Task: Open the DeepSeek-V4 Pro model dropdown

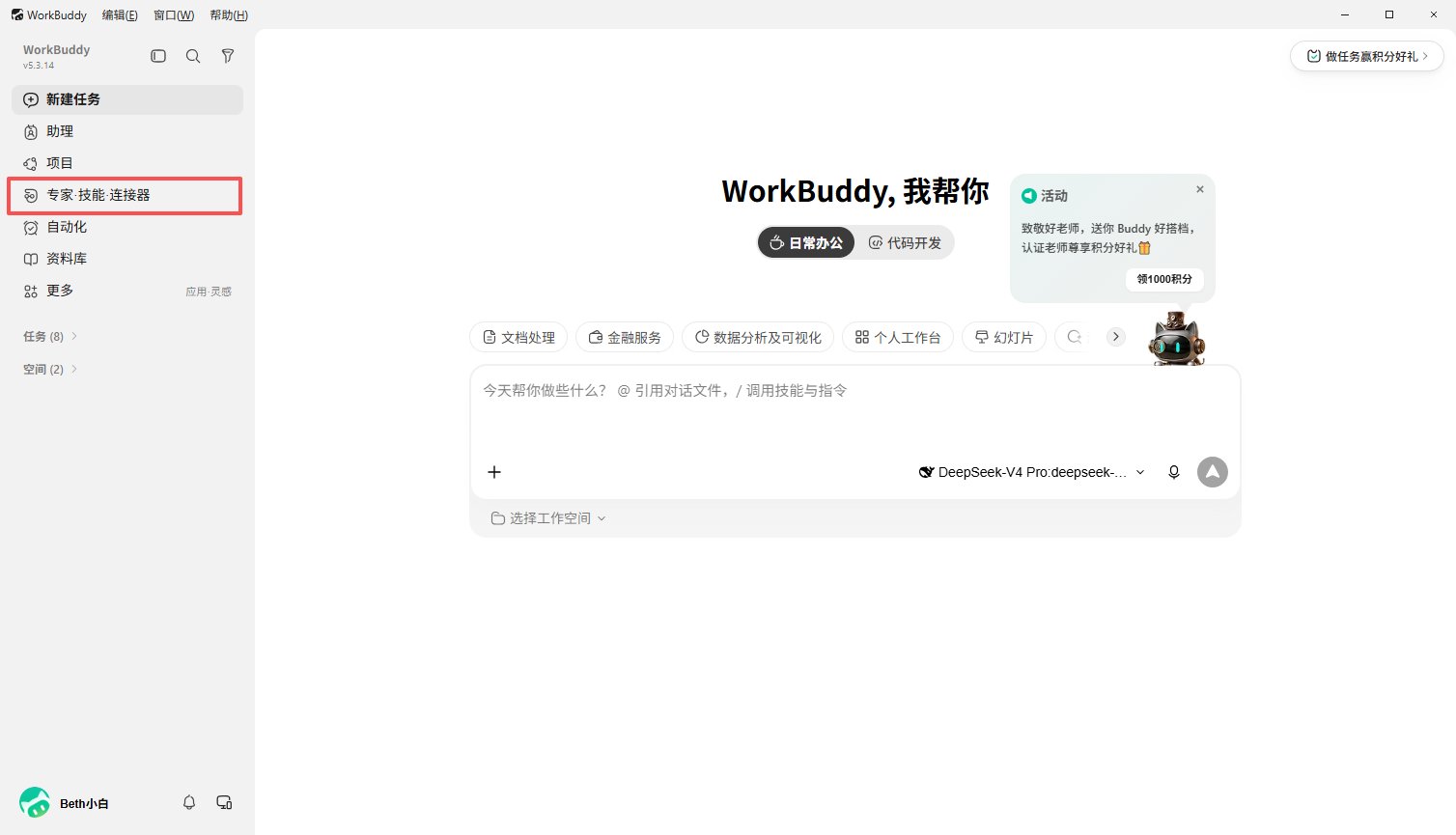Action: coord(1031,472)
